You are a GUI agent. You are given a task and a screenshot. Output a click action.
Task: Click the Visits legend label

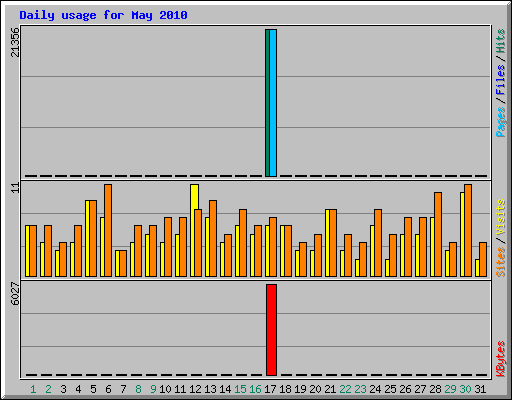[500, 217]
